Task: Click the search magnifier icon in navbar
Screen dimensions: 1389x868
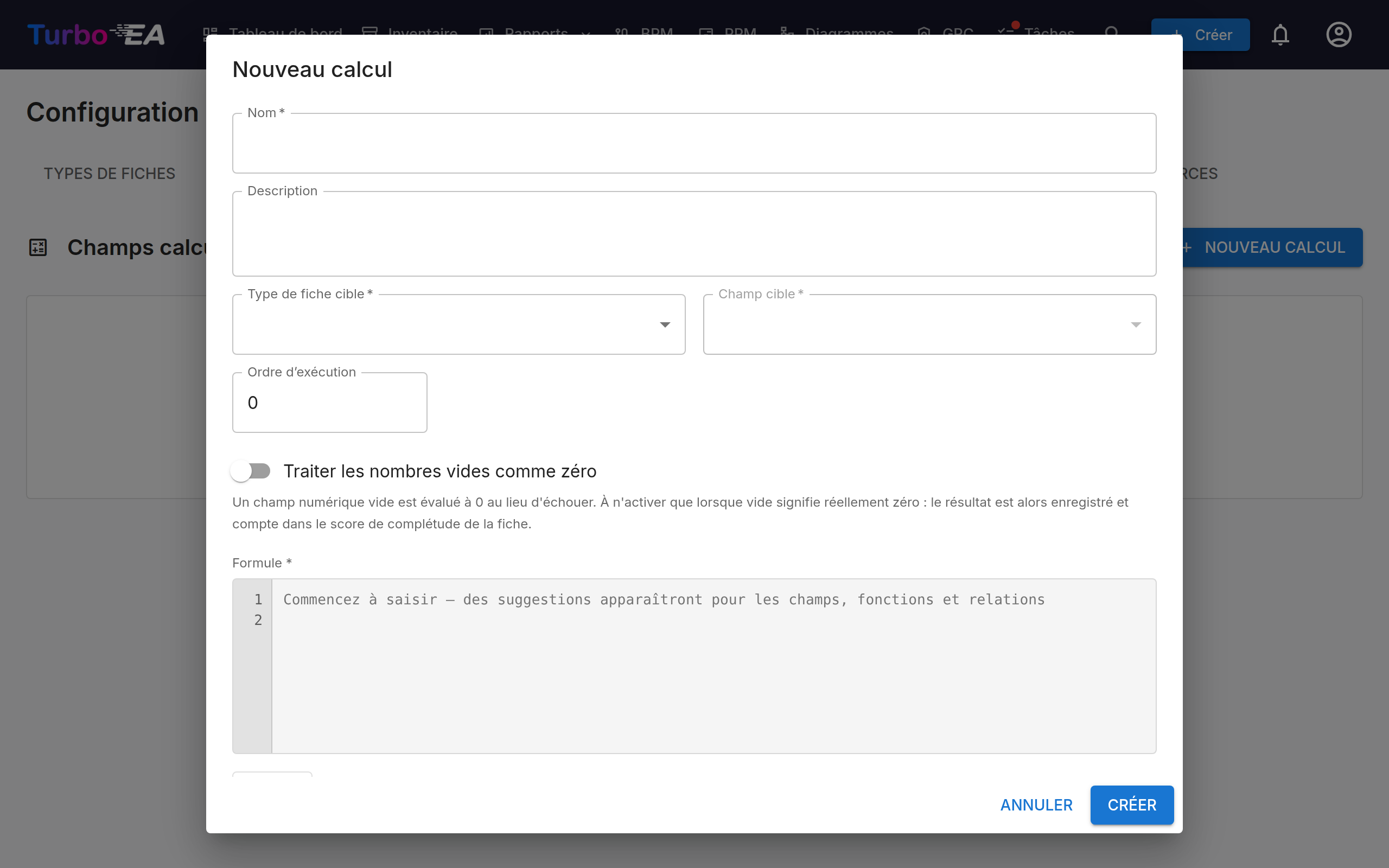Action: click(1112, 33)
